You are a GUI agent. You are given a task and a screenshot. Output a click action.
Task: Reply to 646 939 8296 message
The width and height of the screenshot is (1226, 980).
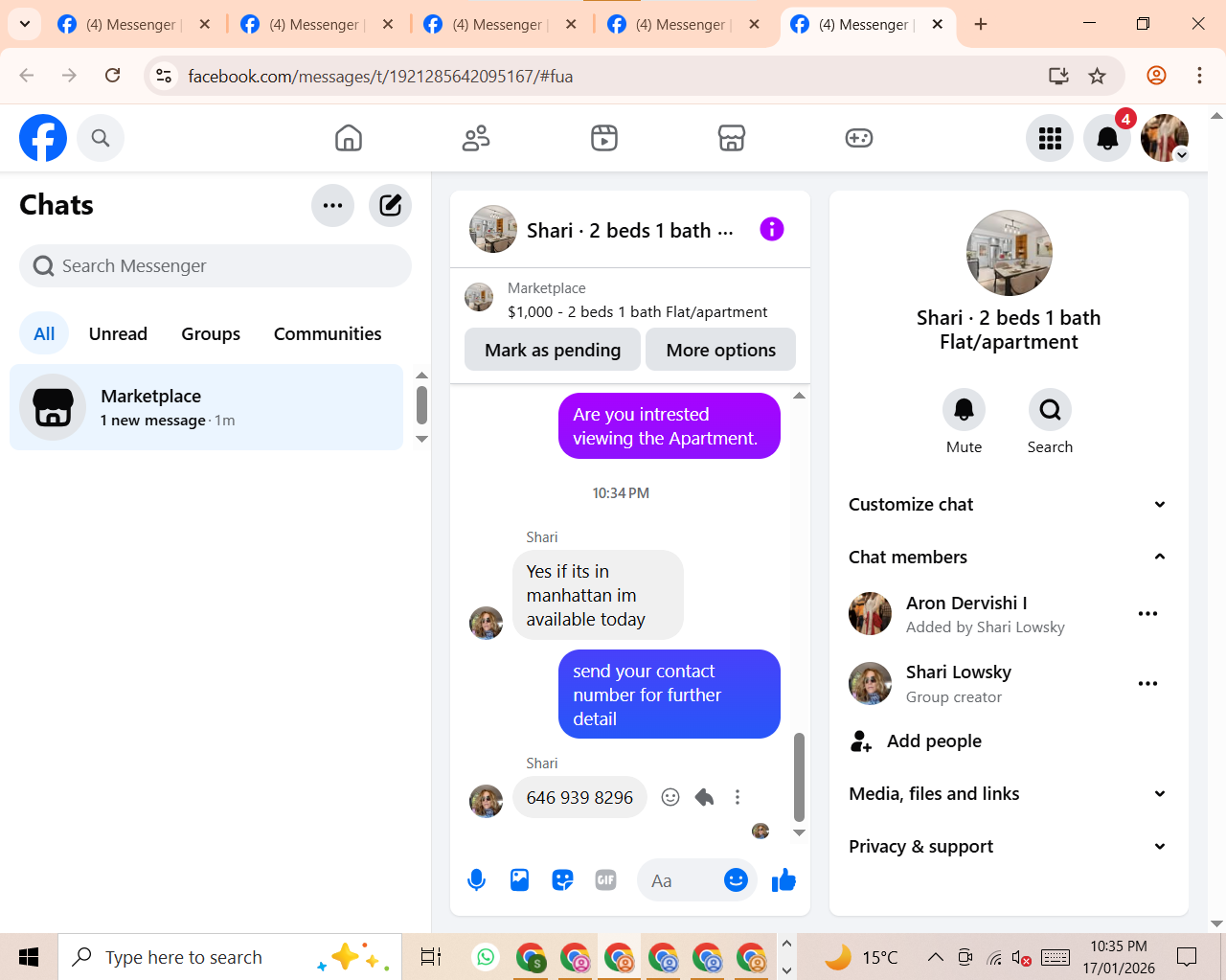point(704,797)
